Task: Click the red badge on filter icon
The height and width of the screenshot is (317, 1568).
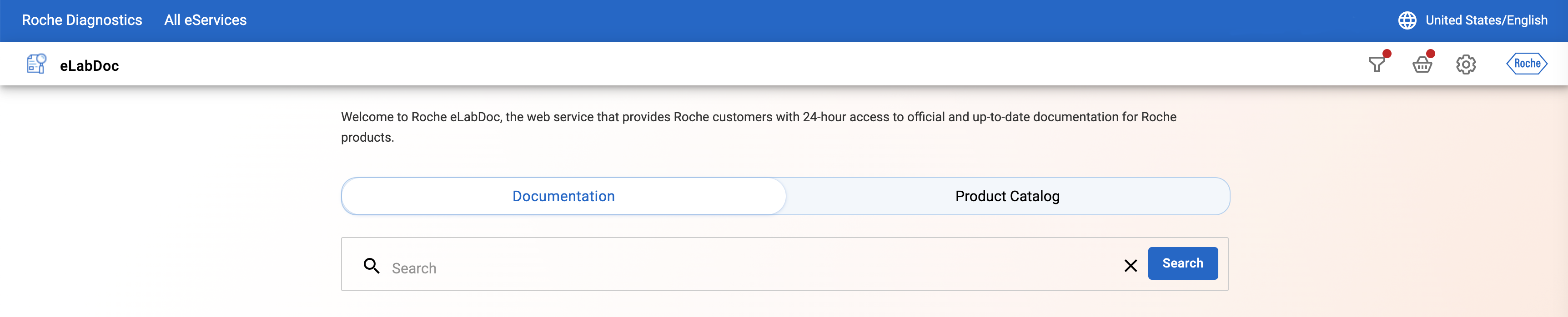Action: coord(1387,54)
